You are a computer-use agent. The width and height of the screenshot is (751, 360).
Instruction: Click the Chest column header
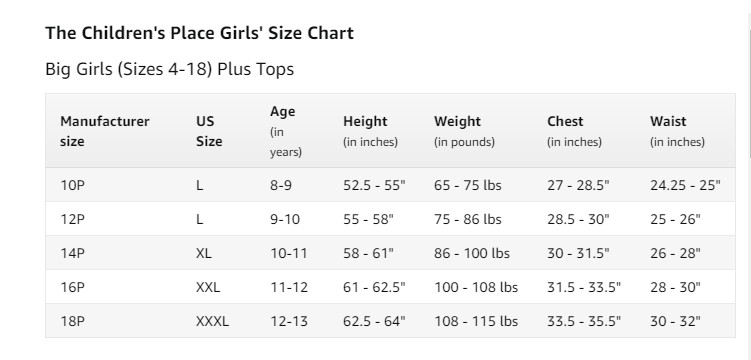click(x=574, y=131)
